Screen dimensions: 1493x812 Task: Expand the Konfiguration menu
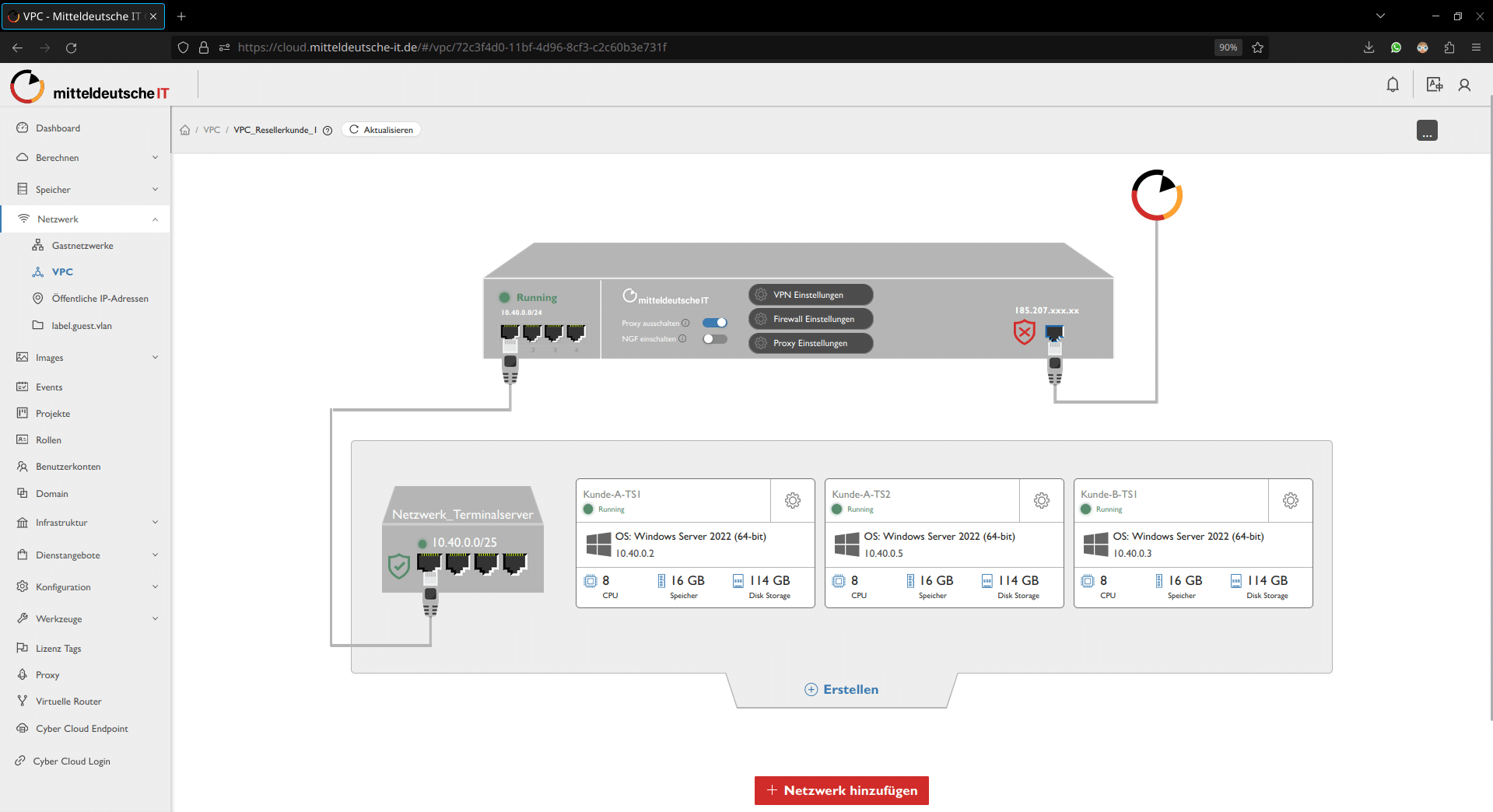pos(85,587)
